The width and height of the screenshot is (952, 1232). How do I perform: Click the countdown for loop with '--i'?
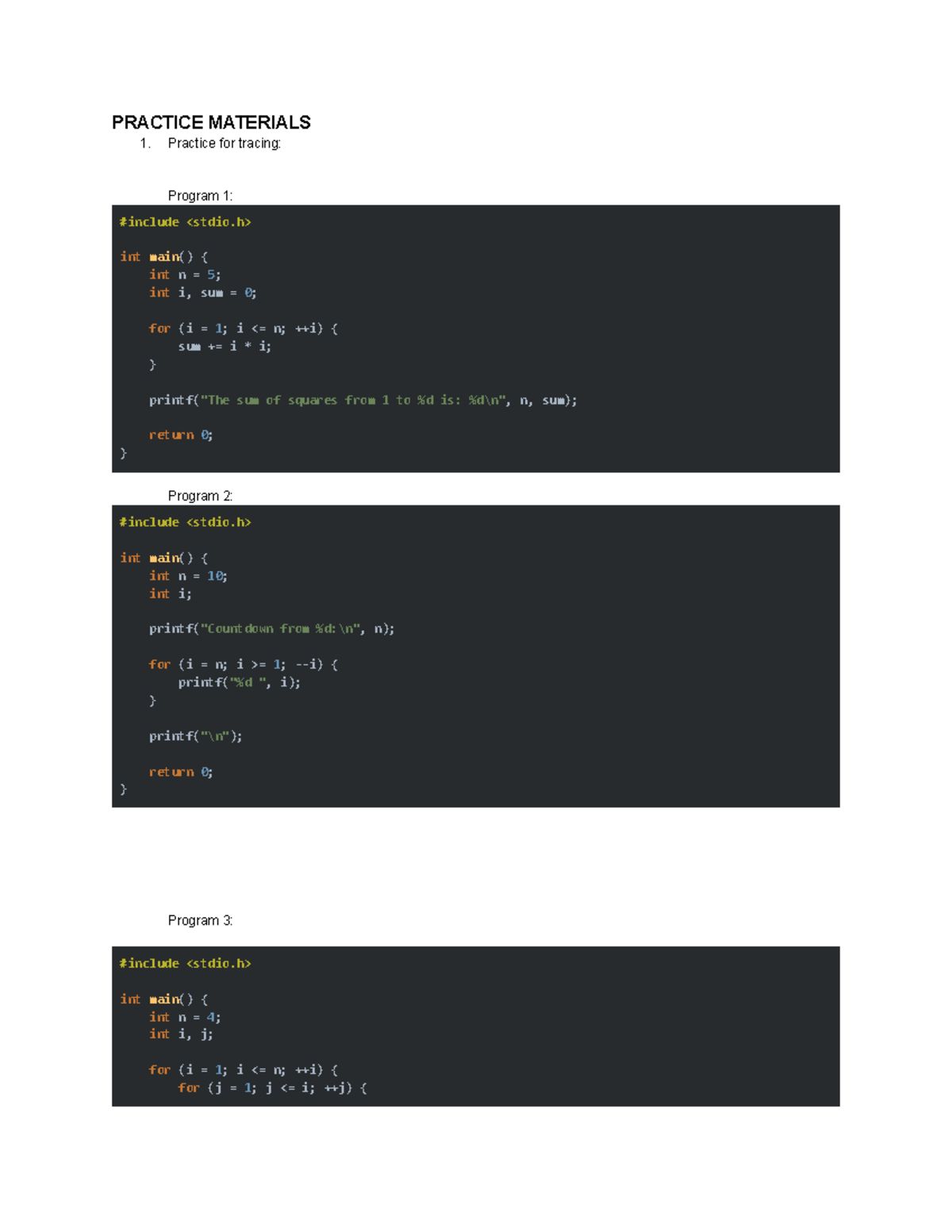(243, 665)
